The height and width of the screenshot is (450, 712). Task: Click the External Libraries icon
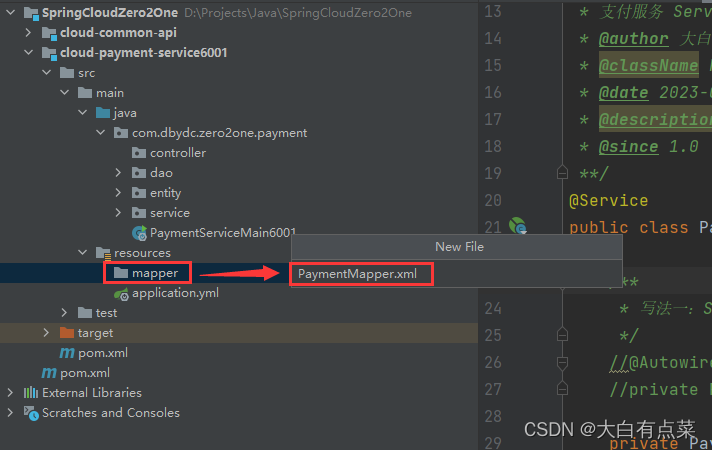click(x=31, y=392)
